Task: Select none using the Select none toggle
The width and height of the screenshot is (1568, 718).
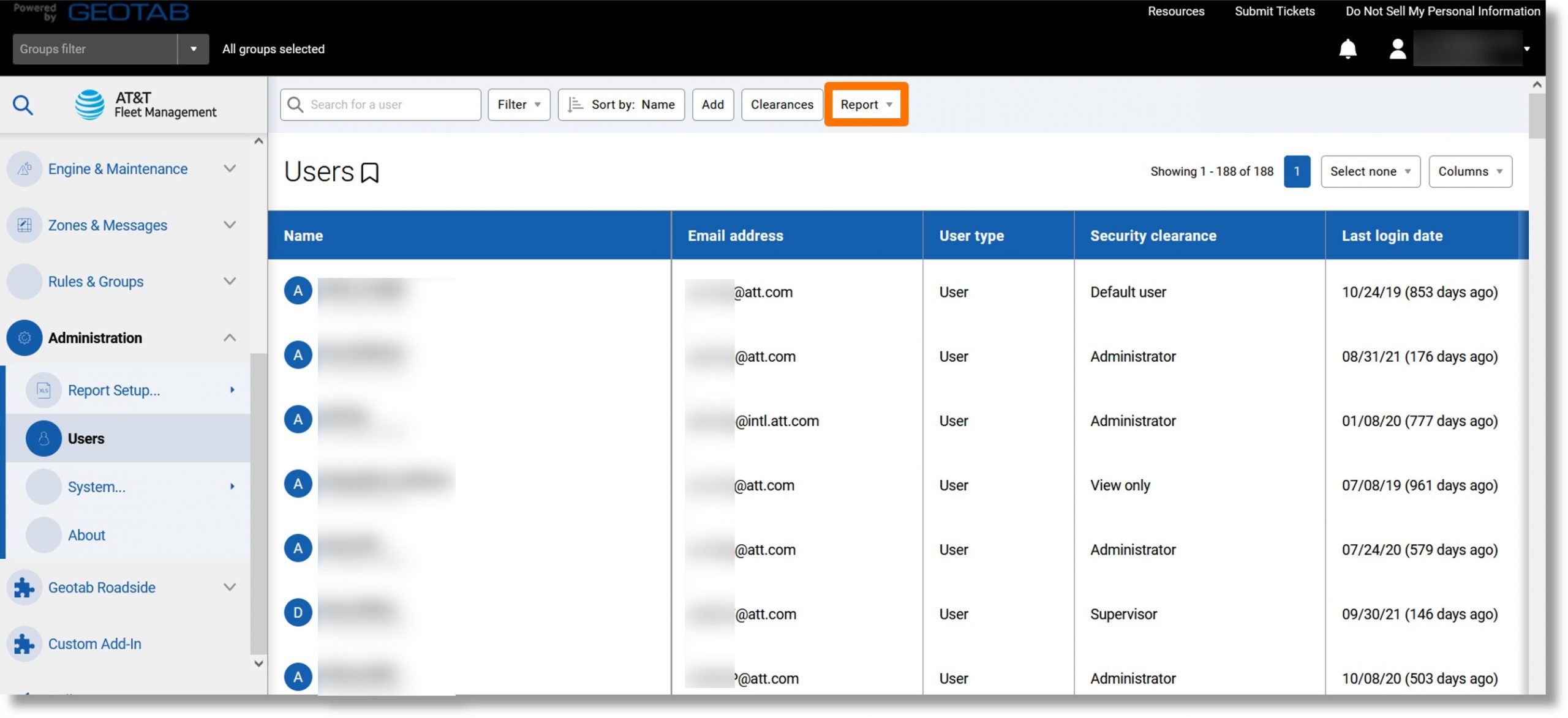Action: coord(1370,170)
